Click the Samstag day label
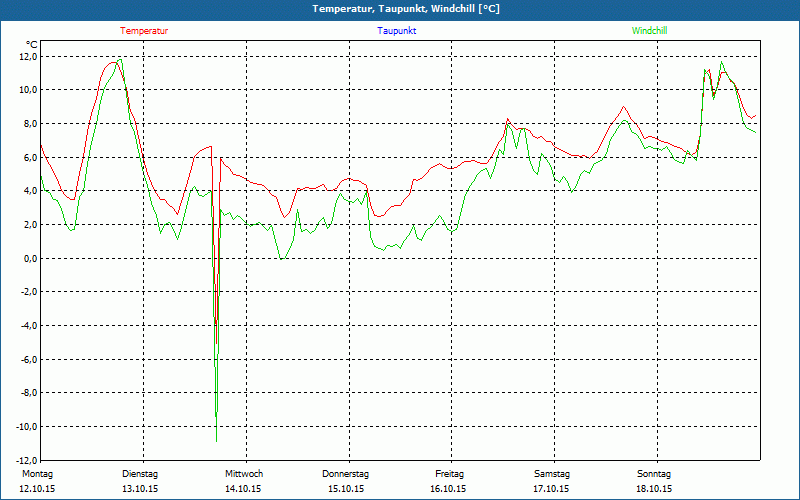 tap(552, 474)
